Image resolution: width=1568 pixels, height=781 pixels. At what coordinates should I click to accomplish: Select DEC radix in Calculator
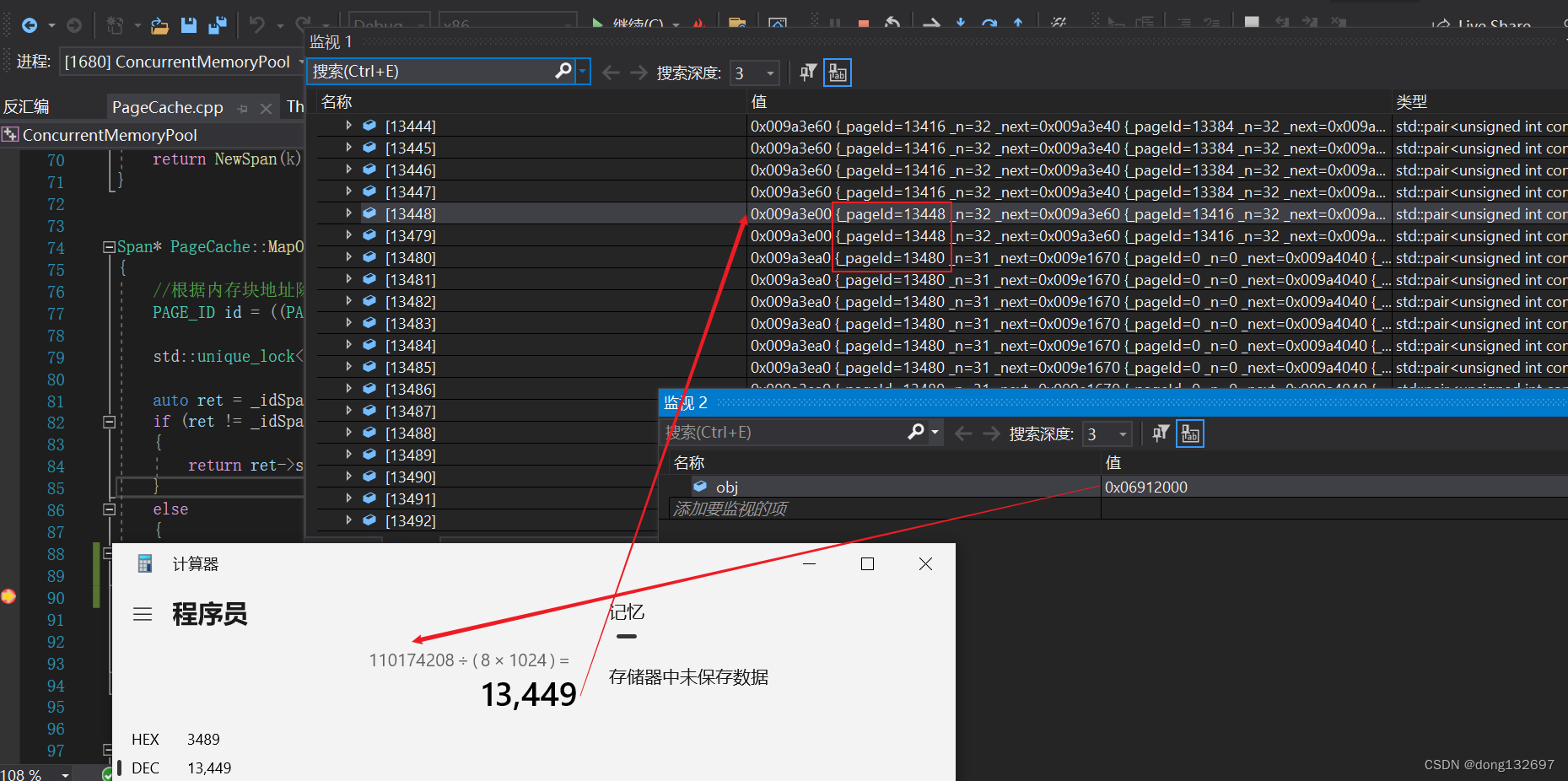click(x=182, y=768)
